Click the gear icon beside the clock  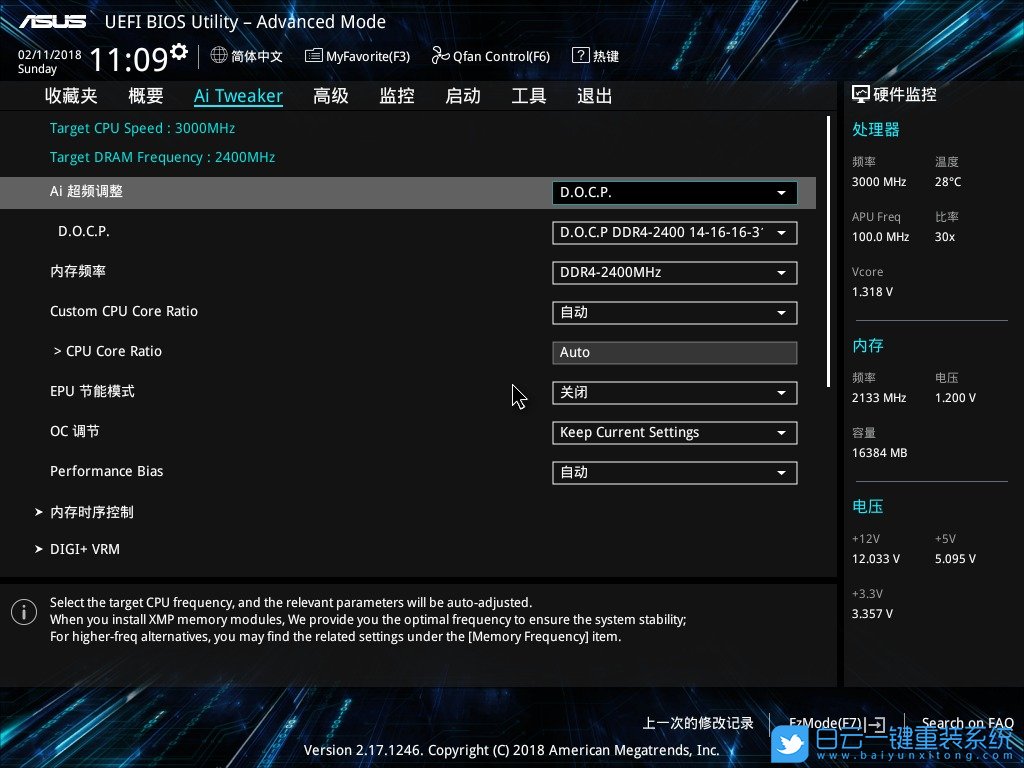[x=179, y=51]
